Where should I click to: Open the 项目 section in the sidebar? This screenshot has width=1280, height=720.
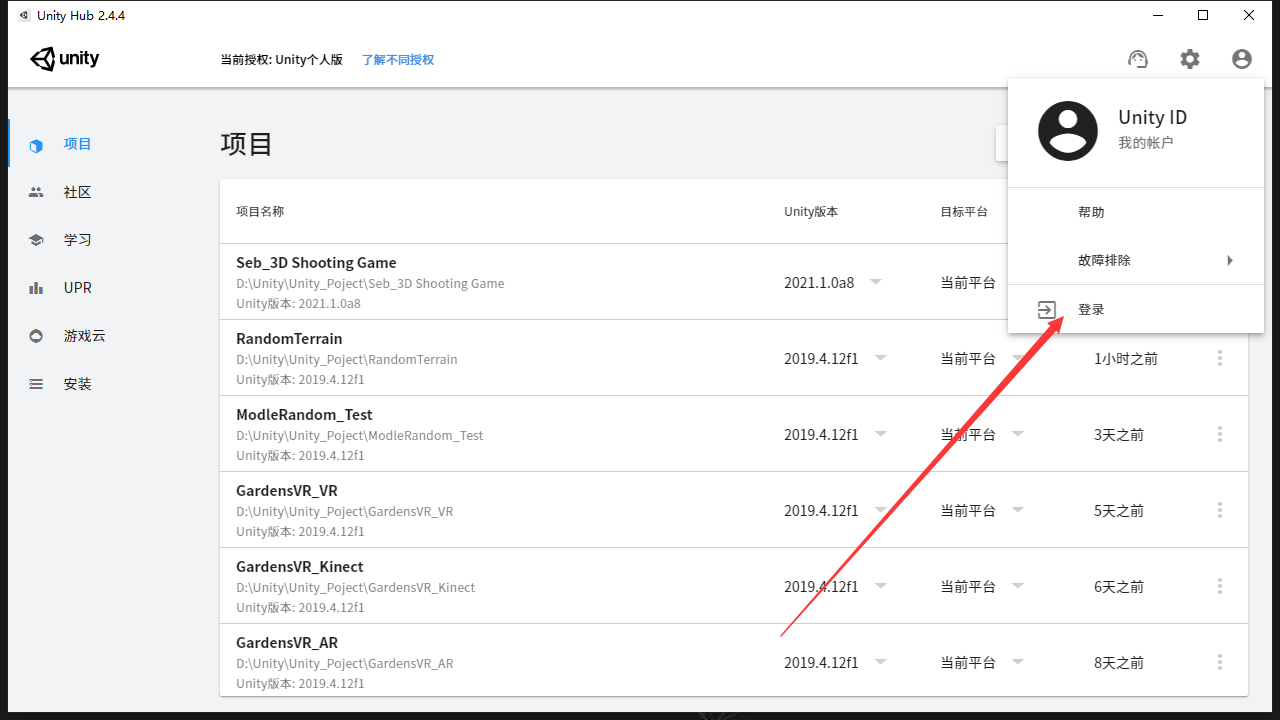(77, 144)
